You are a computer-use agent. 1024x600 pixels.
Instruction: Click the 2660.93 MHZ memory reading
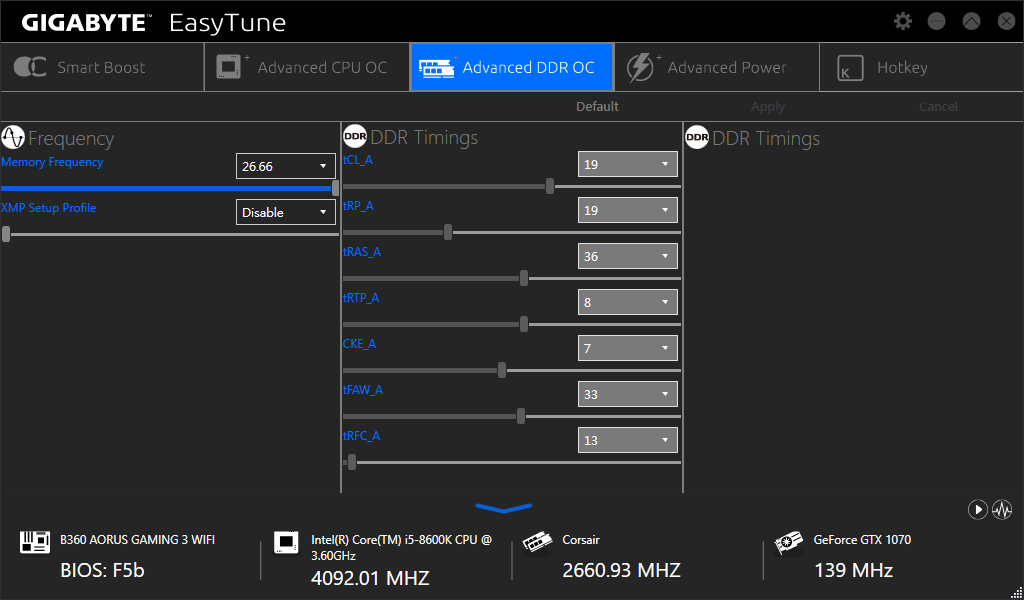[622, 571]
